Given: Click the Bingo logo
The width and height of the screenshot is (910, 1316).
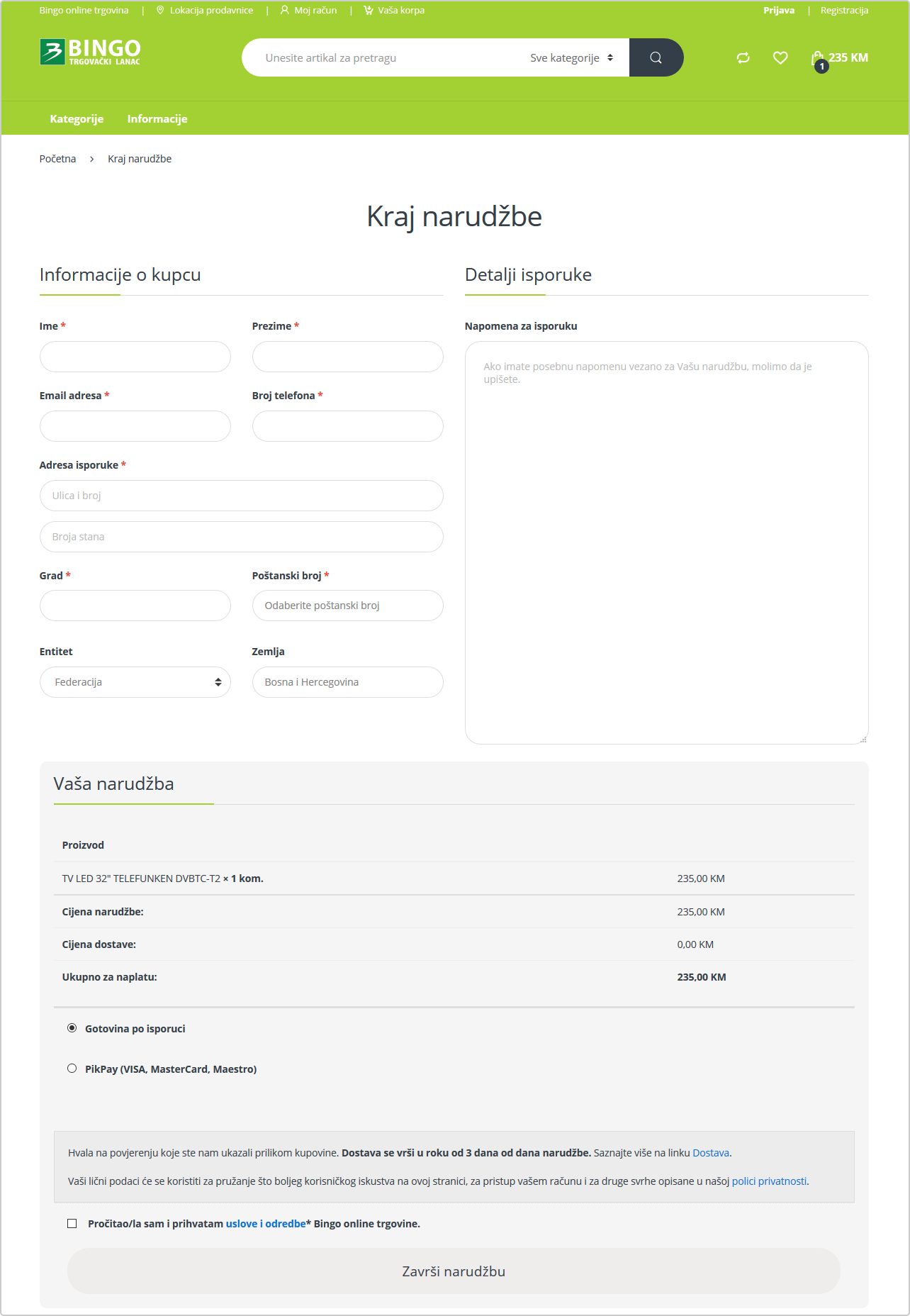Looking at the screenshot, I should pos(90,52).
